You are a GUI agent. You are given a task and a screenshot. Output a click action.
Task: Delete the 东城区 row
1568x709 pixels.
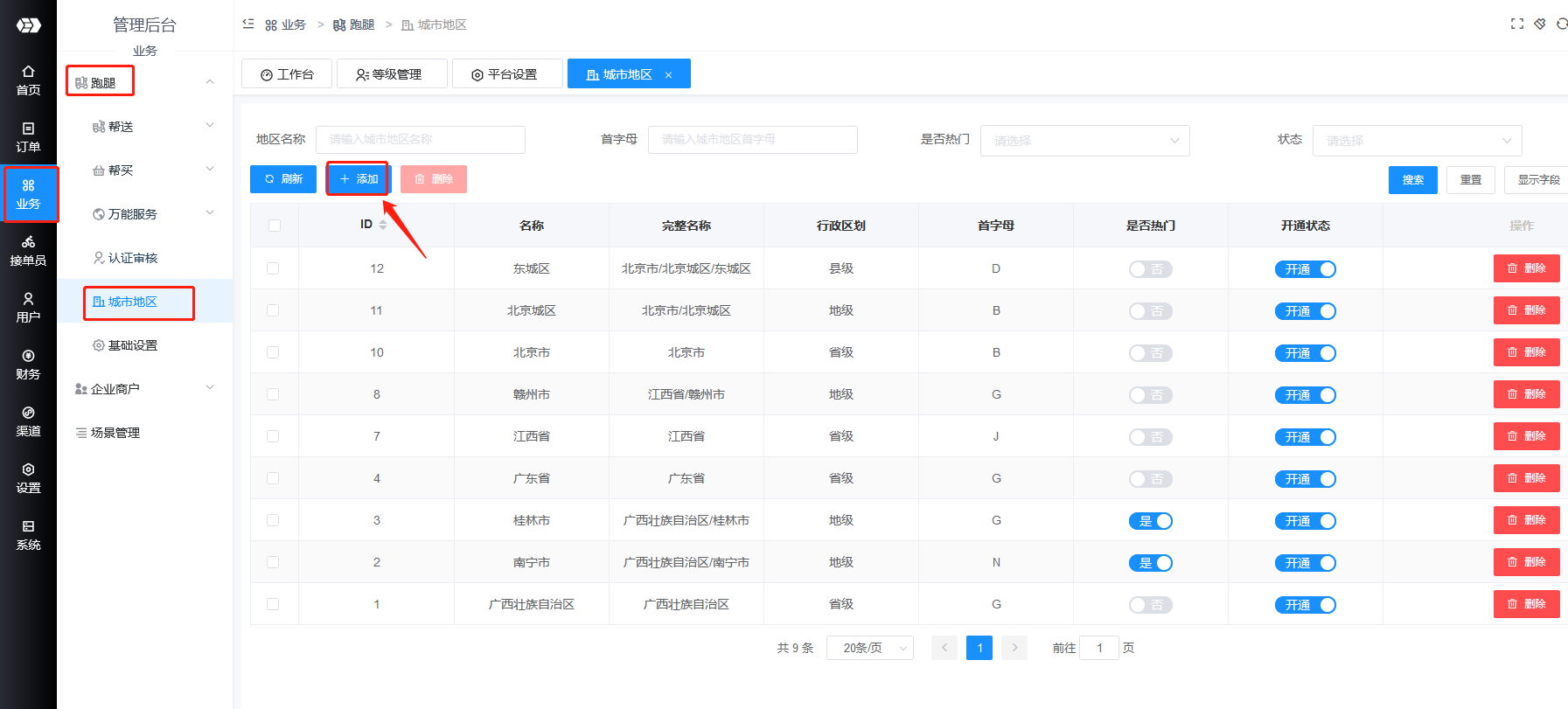pos(1526,268)
